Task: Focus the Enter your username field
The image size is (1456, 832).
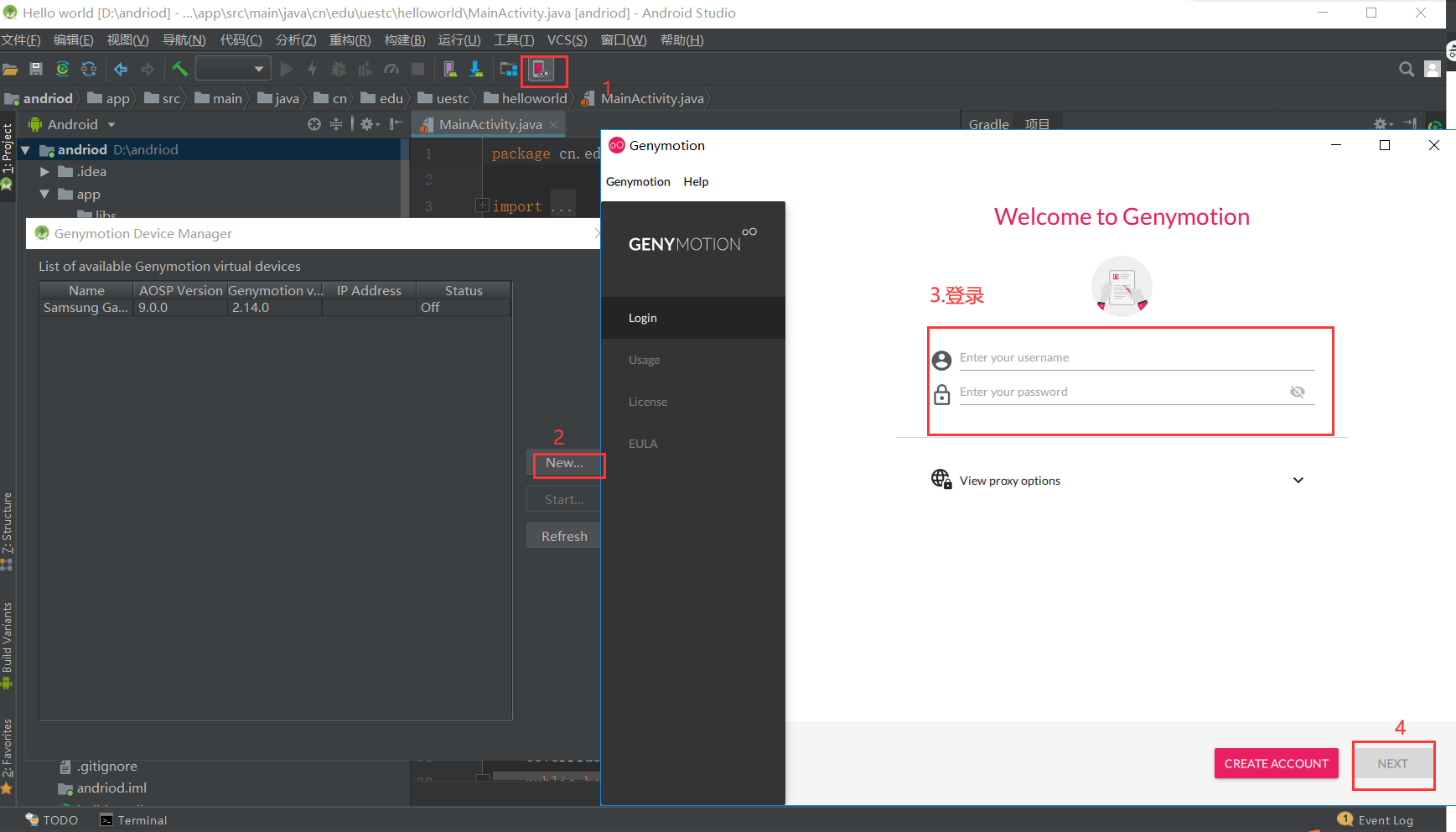Action: 1137,358
